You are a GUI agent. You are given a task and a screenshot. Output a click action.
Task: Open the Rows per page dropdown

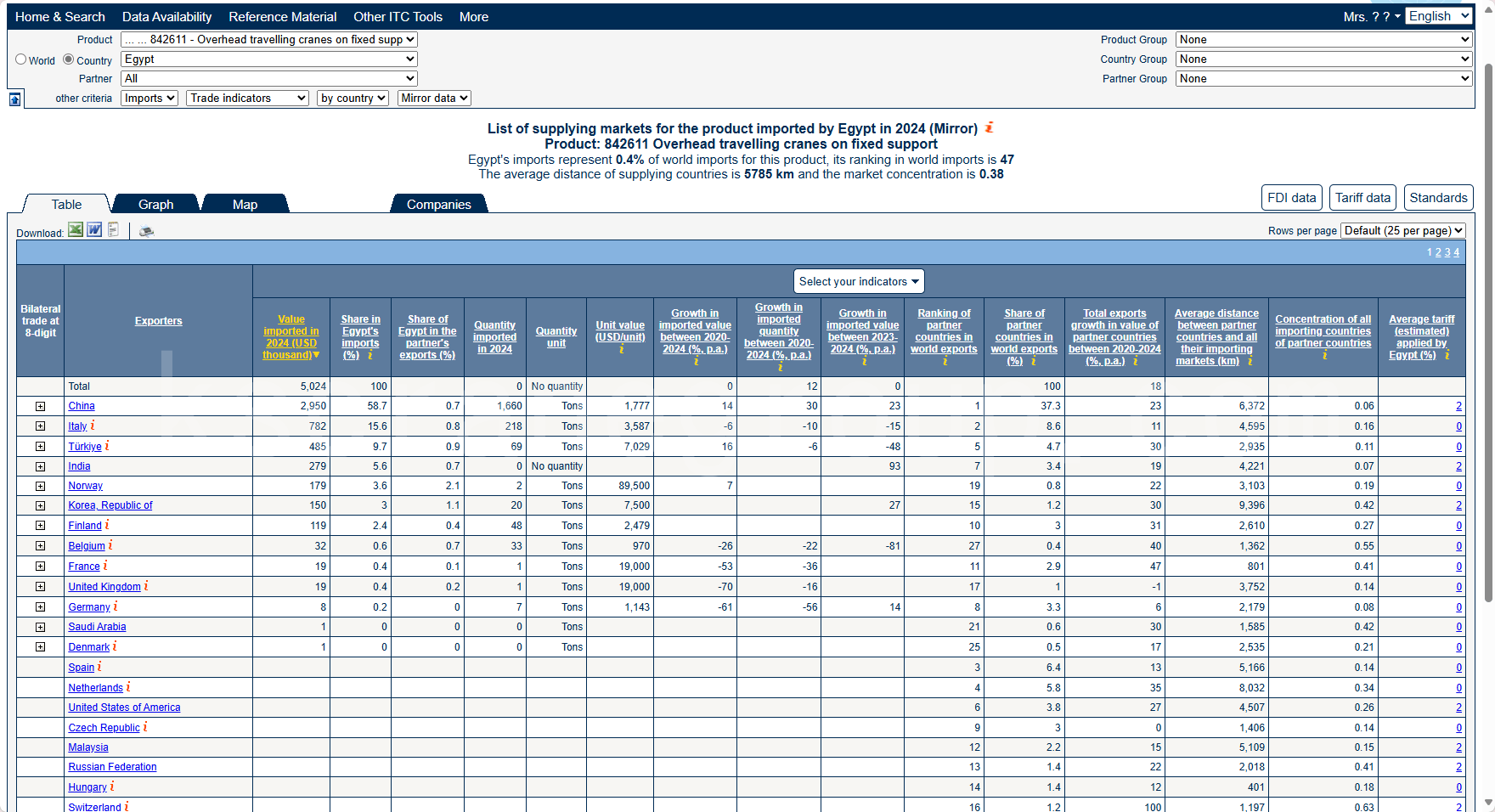[x=1403, y=231]
